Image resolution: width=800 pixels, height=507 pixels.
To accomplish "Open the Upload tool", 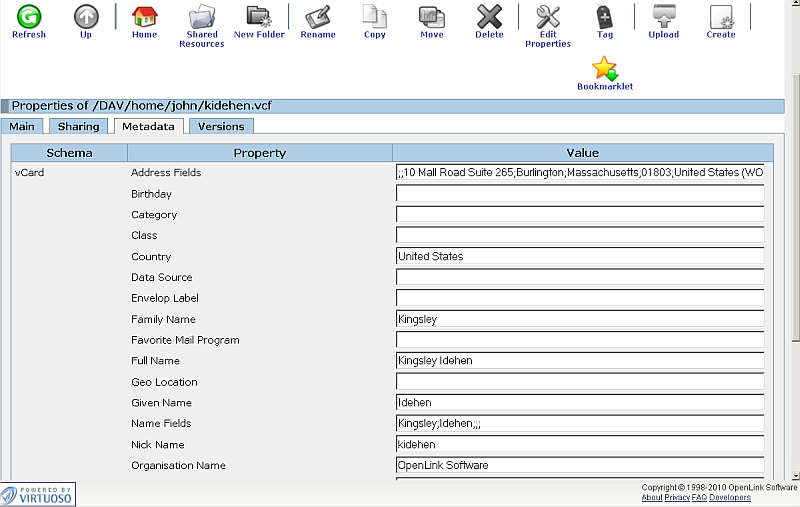I will coord(663,16).
